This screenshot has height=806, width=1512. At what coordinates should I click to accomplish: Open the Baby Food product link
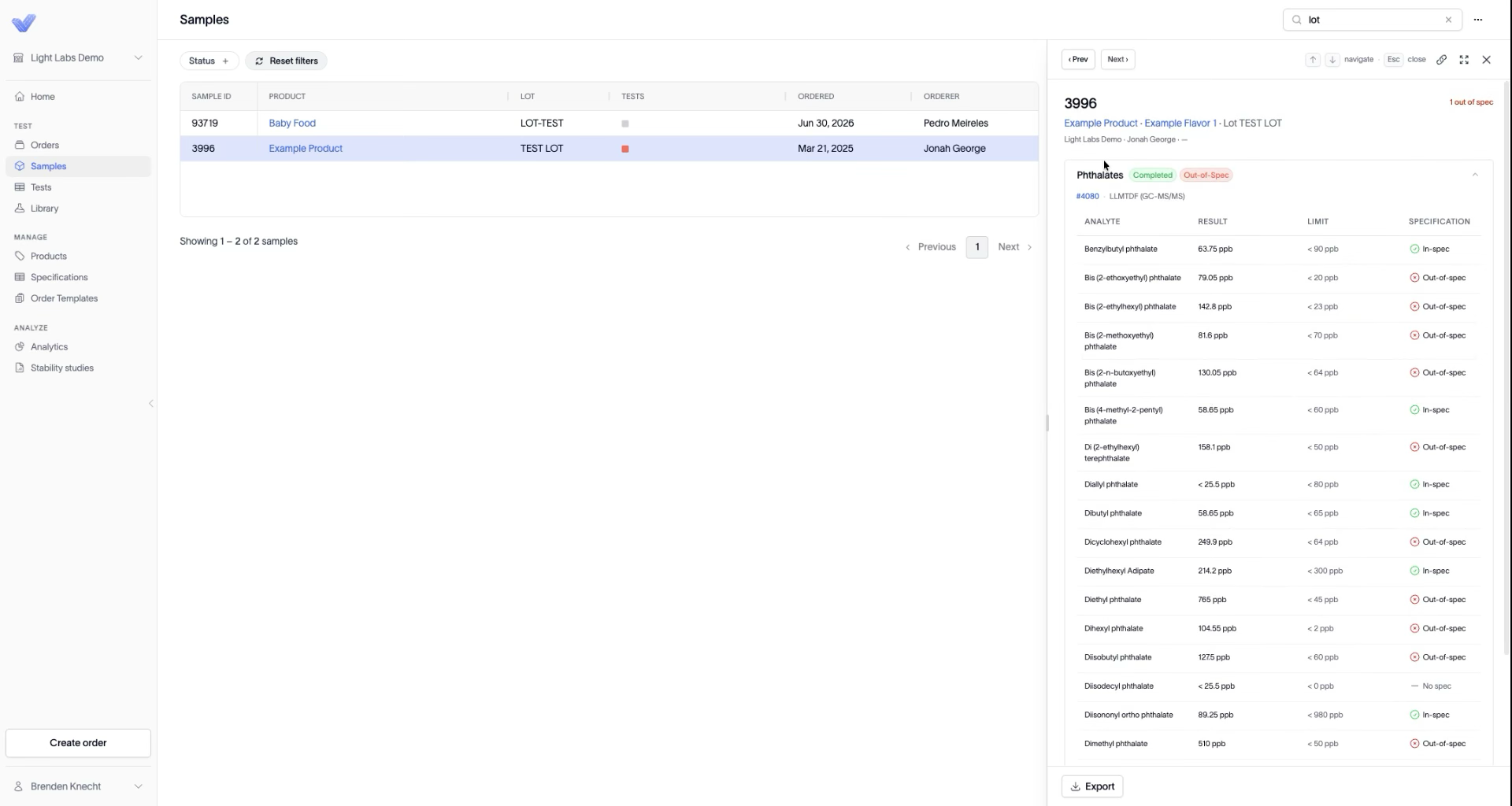click(292, 124)
